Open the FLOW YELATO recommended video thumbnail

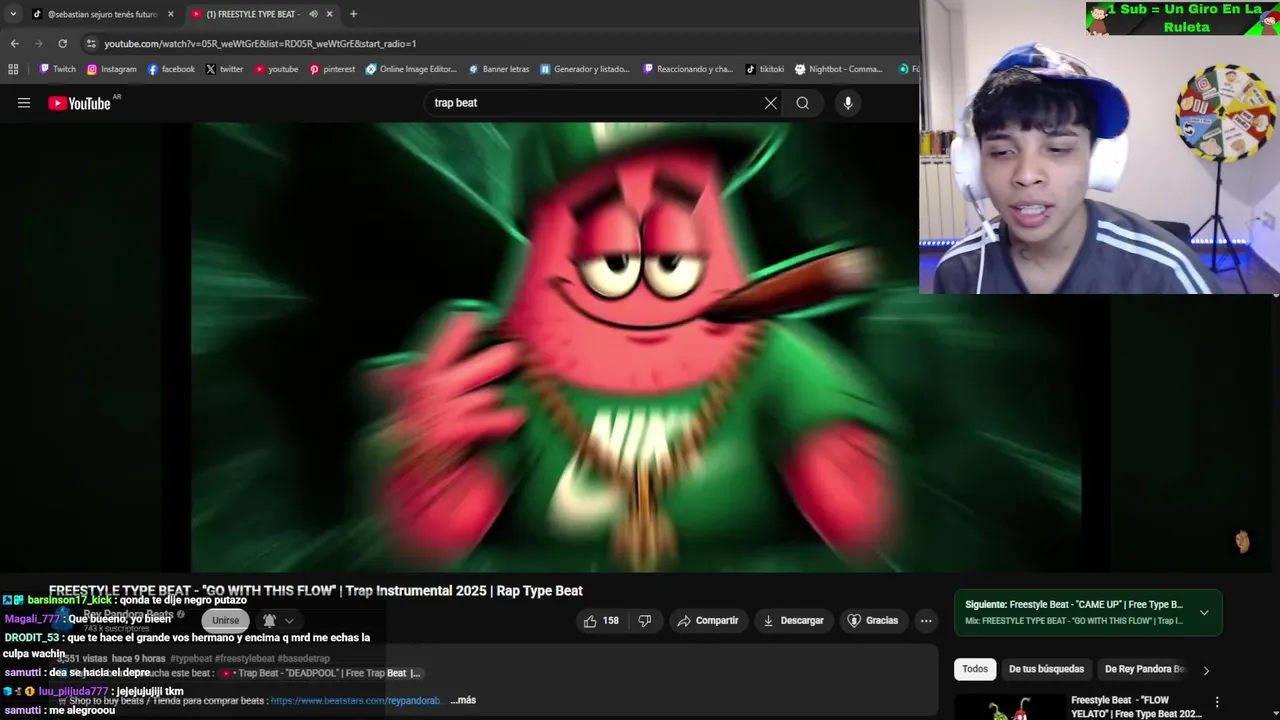pyautogui.click(x=1008, y=708)
